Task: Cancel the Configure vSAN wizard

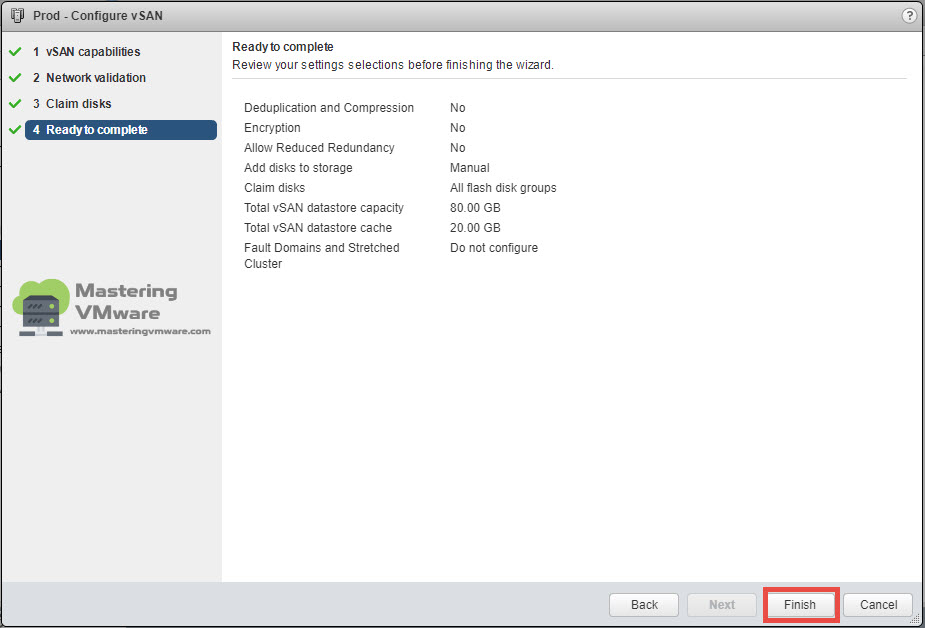Action: click(x=878, y=605)
